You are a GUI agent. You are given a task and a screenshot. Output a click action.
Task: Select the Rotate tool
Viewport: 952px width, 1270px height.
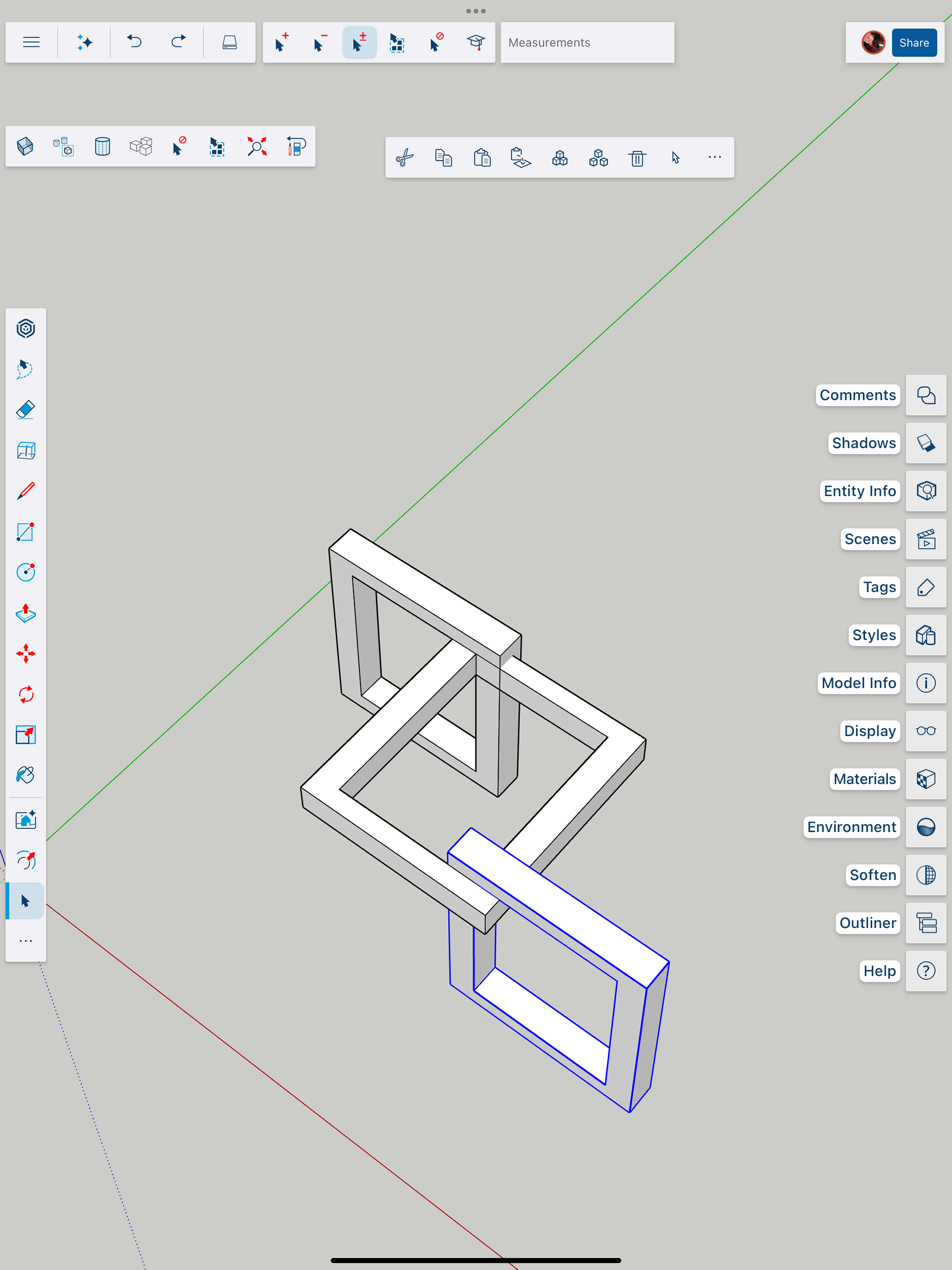(26, 695)
